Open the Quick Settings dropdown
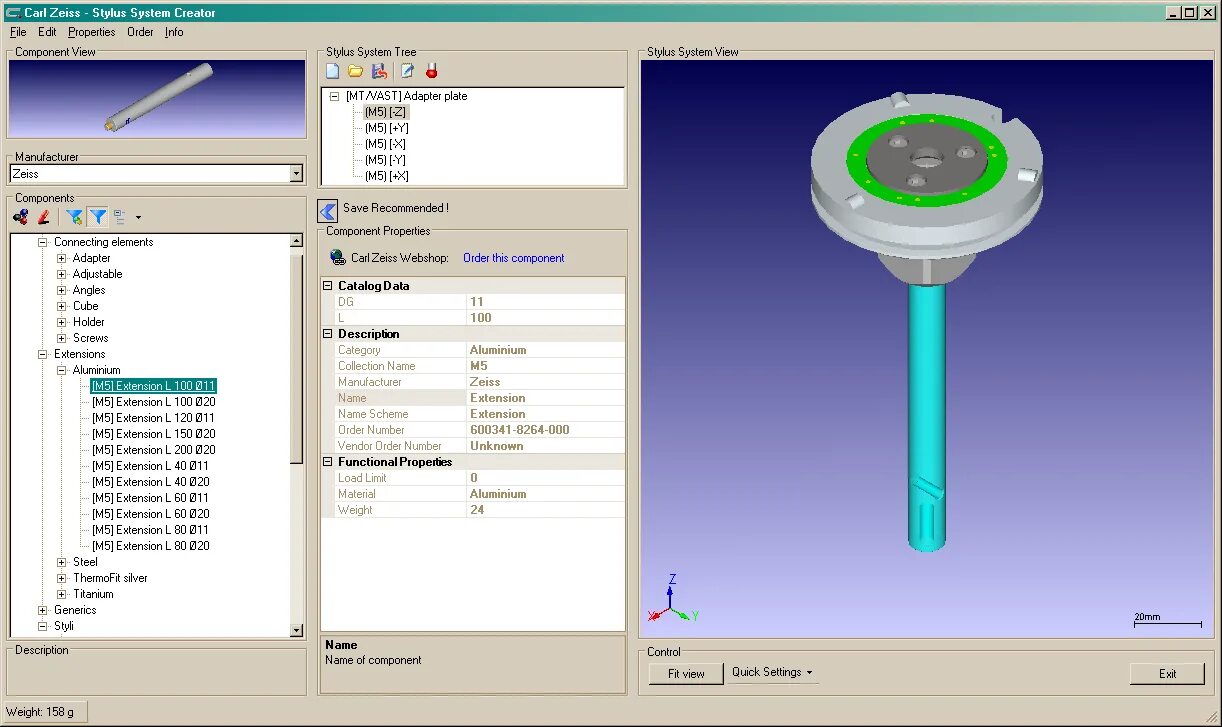Image resolution: width=1222 pixels, height=727 pixels. pos(772,672)
